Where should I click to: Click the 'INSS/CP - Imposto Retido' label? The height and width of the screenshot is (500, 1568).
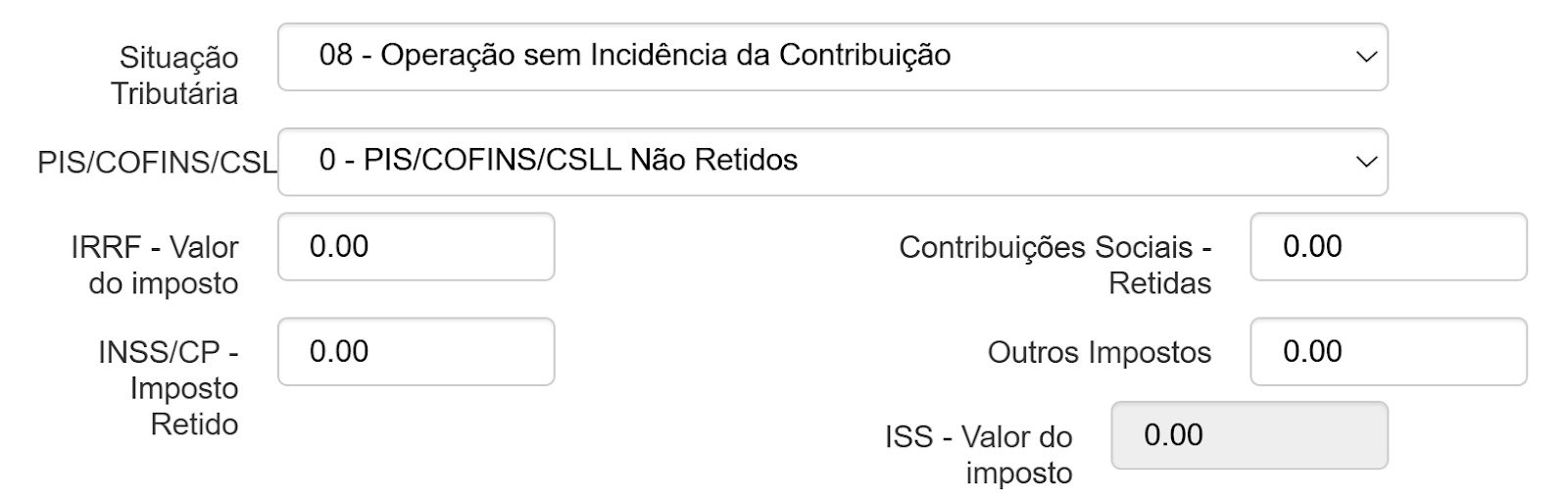point(169,388)
